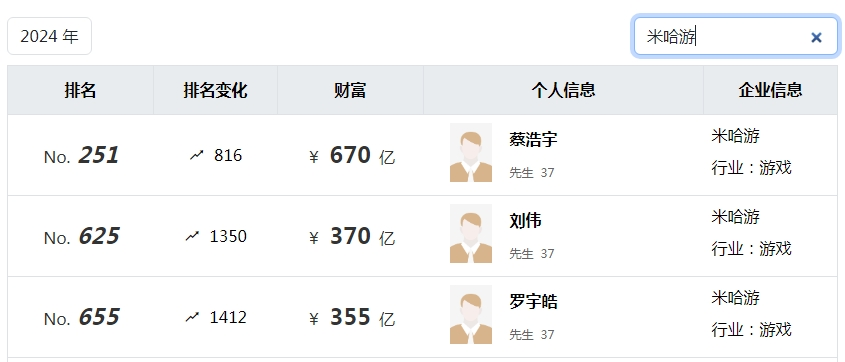Image resolution: width=845 pixels, height=362 pixels.
Task: Click the 355 亿 wealth value
Action: (362, 317)
